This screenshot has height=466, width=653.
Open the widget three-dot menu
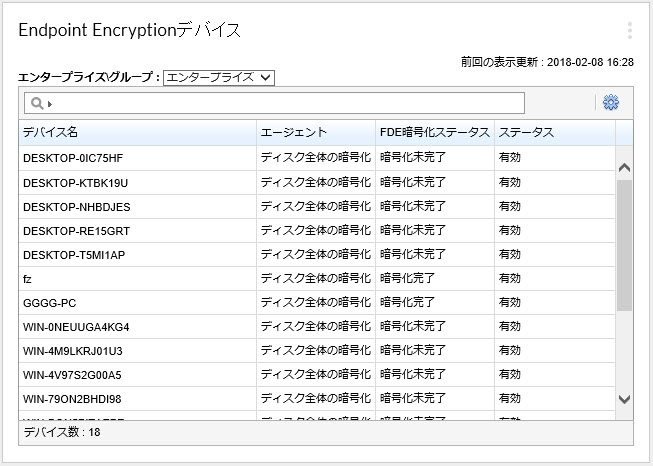(x=629, y=30)
